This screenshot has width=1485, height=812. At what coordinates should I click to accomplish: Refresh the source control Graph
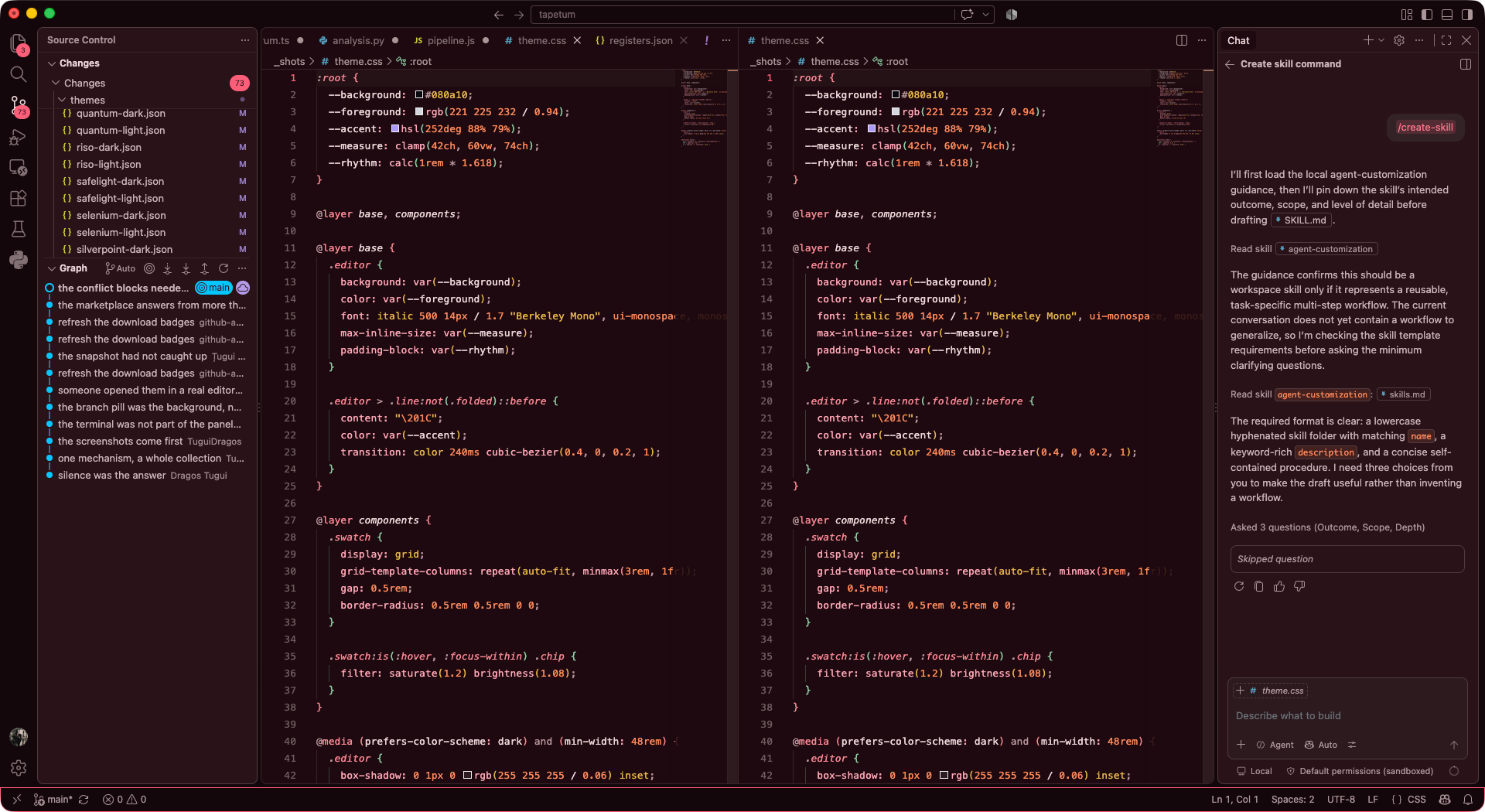click(224, 268)
